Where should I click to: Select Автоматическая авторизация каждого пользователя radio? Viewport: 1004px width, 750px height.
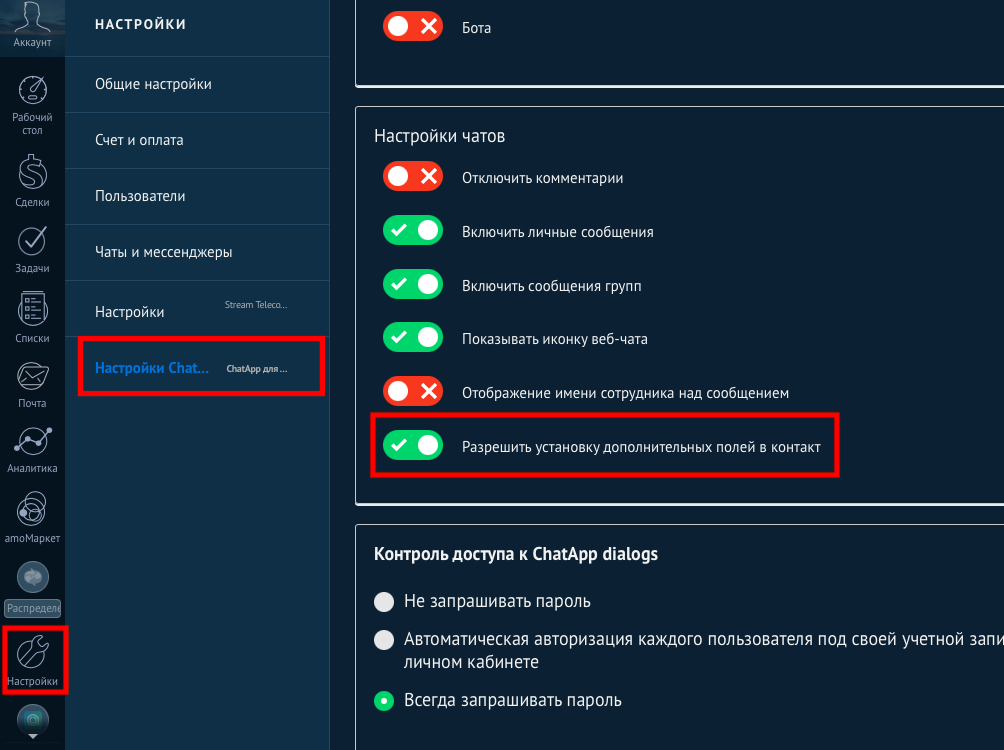coord(384,640)
